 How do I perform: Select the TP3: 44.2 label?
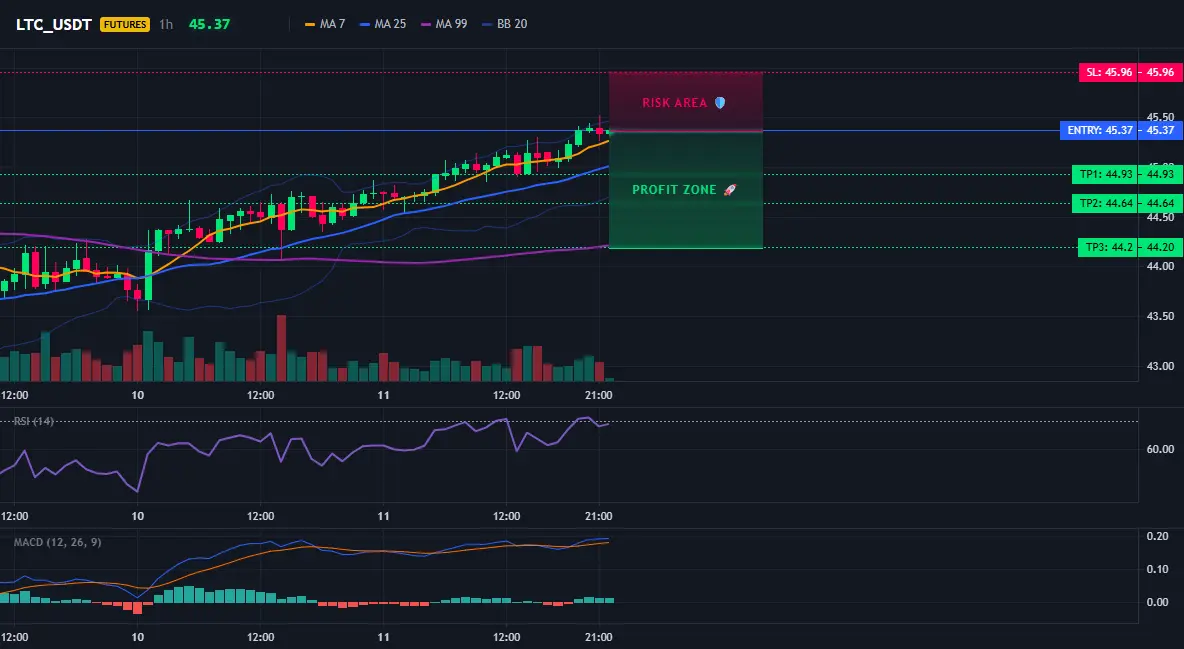[x=1108, y=247]
